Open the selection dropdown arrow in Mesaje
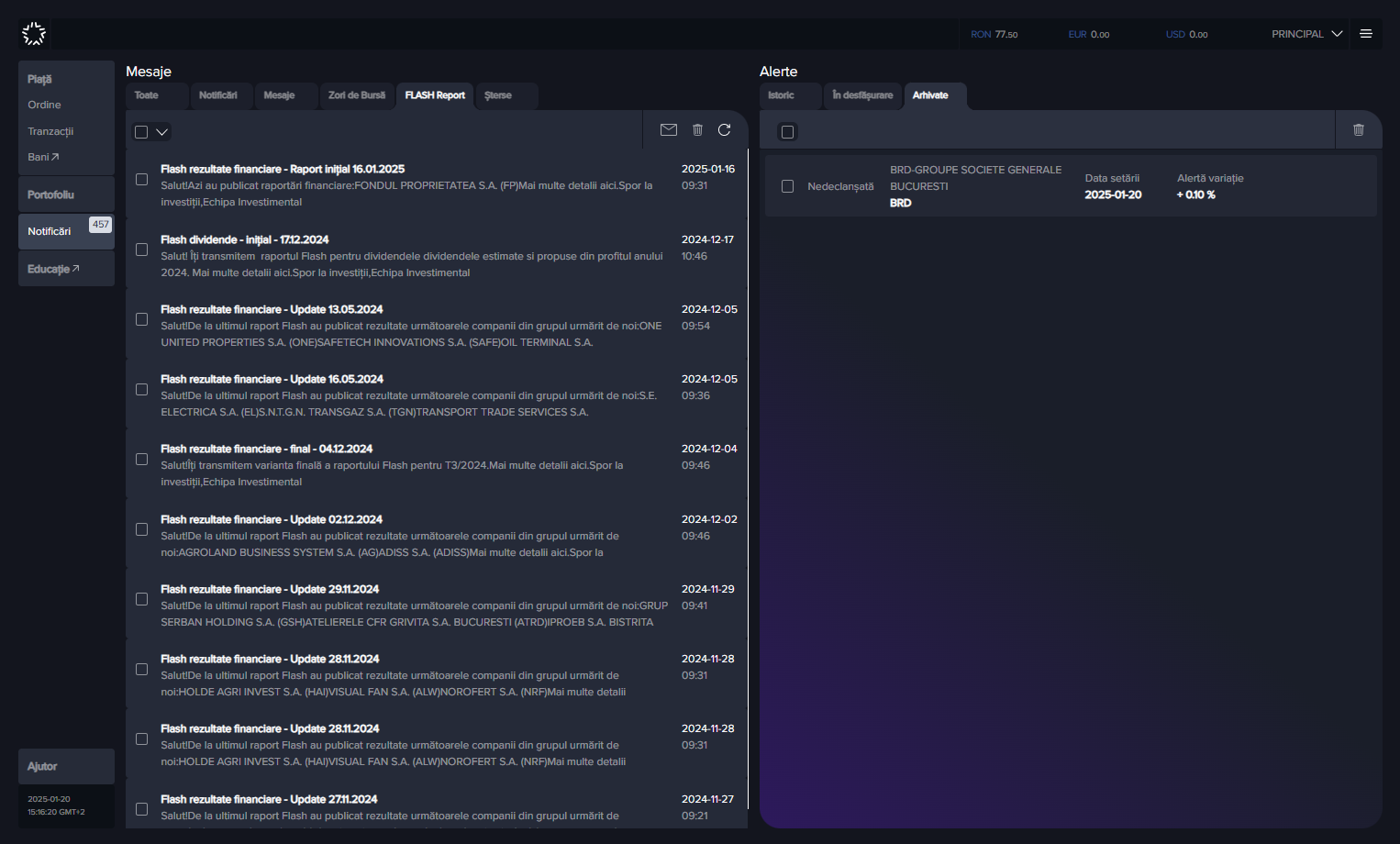The height and width of the screenshot is (844, 1400). pyautogui.click(x=162, y=132)
